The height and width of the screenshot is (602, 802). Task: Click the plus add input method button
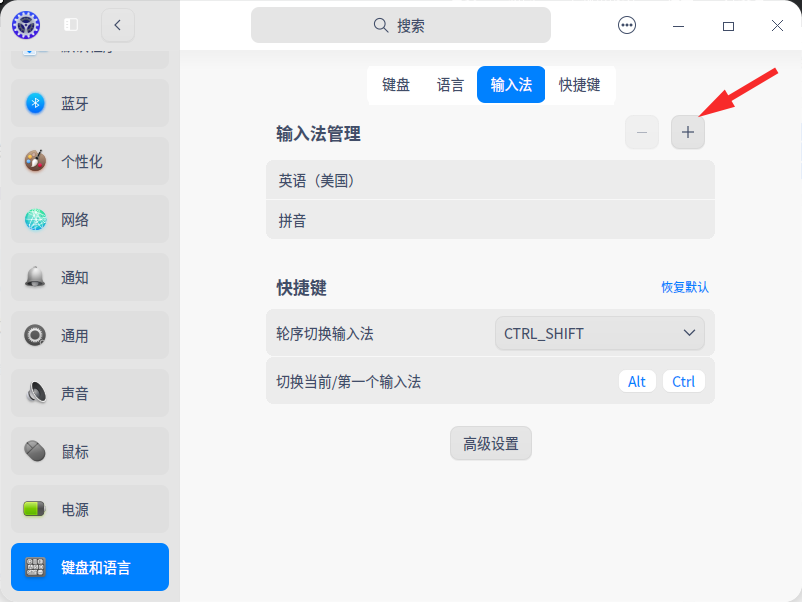pyautogui.click(x=688, y=132)
